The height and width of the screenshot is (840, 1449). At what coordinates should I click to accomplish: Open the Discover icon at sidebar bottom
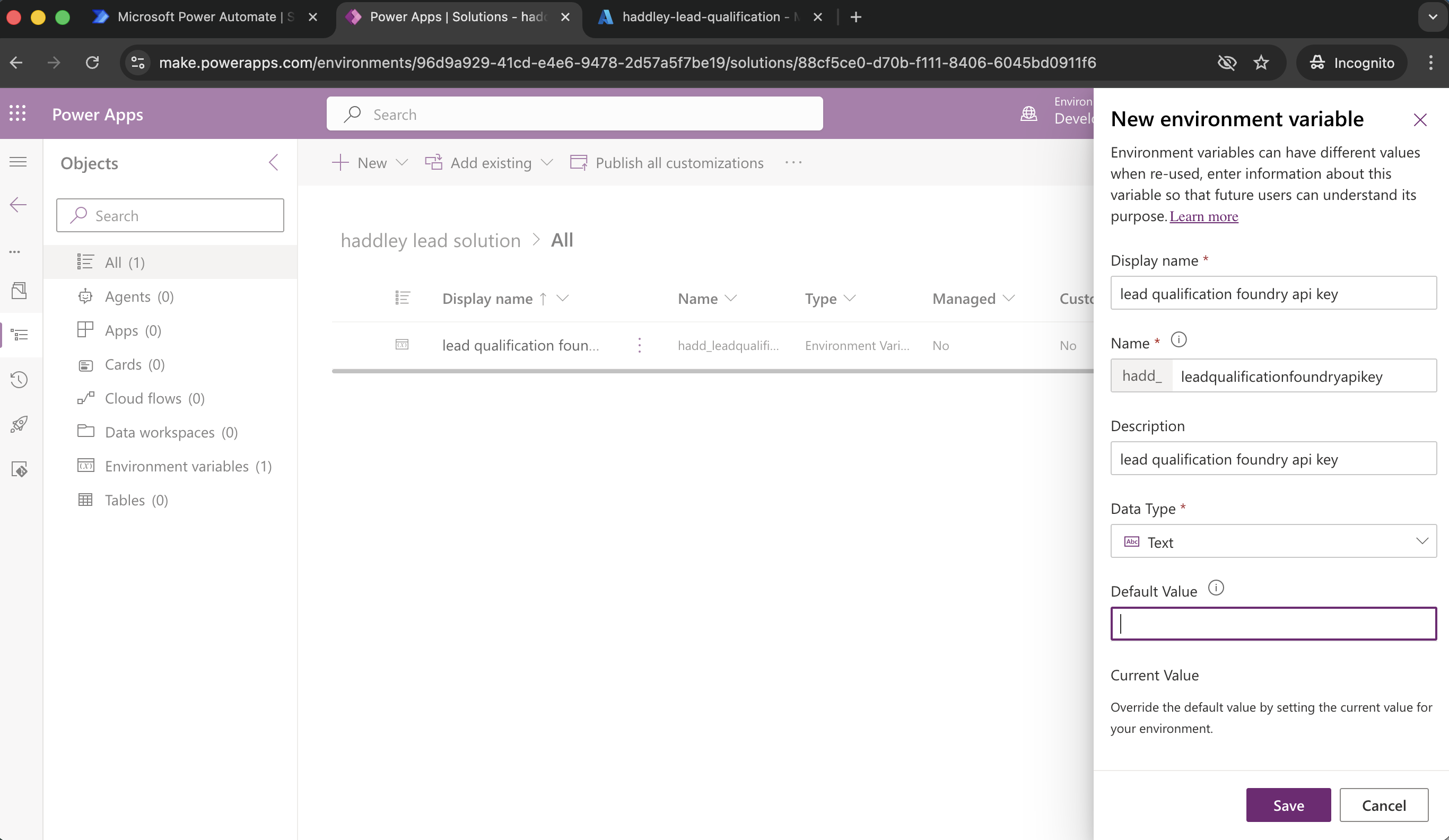pyautogui.click(x=19, y=469)
